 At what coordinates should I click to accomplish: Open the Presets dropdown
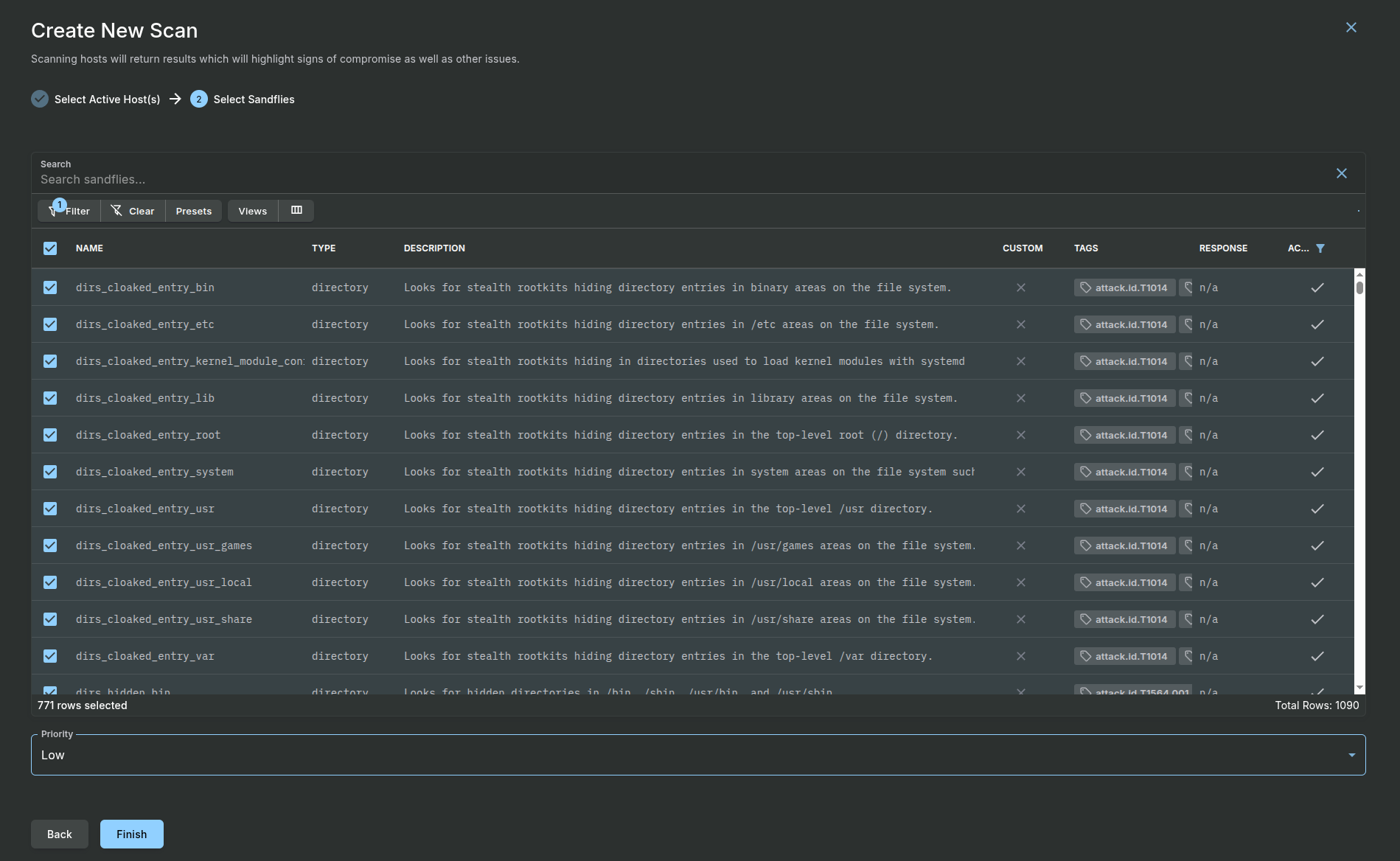click(x=193, y=211)
